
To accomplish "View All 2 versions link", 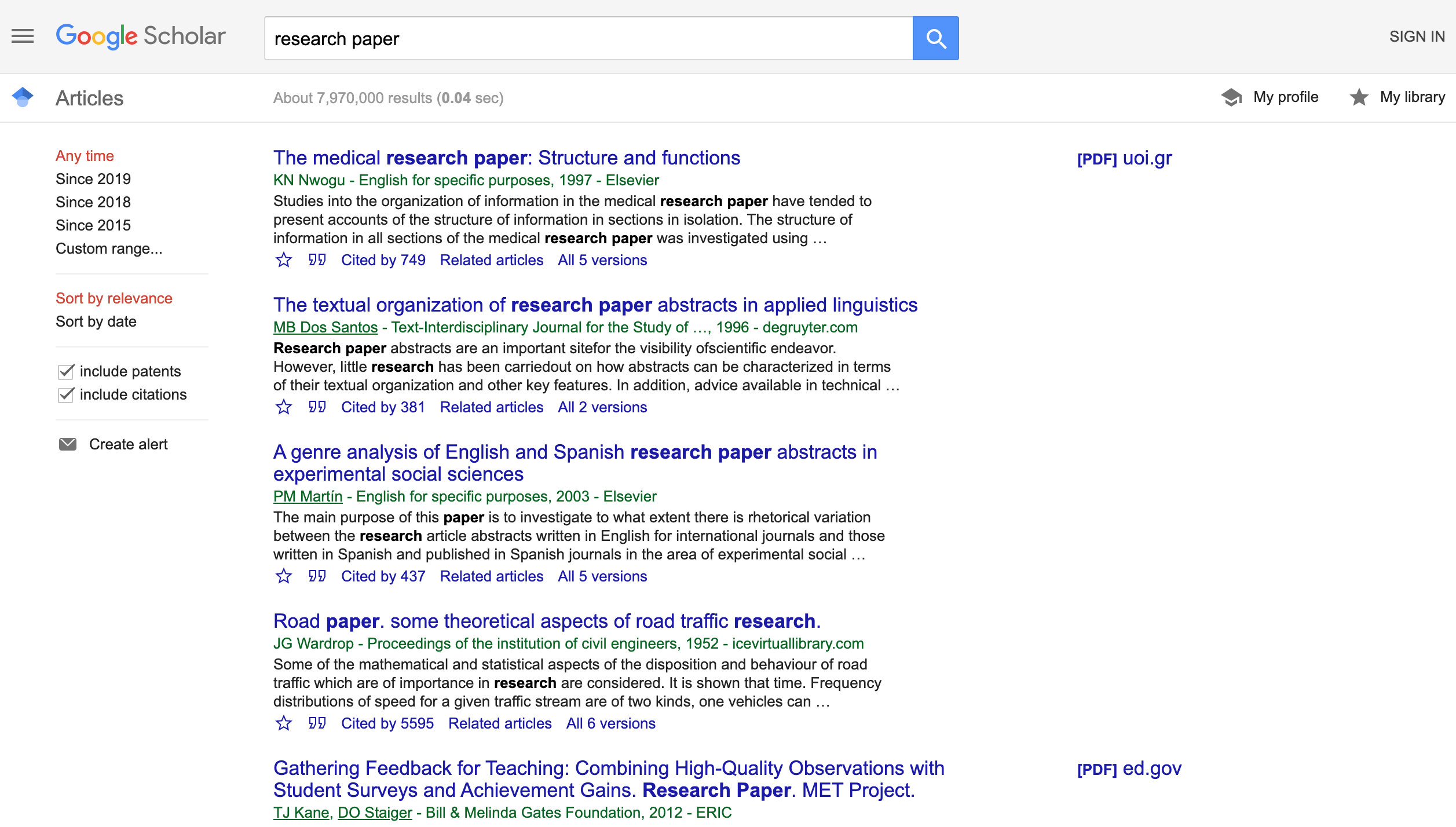I will coord(602,407).
